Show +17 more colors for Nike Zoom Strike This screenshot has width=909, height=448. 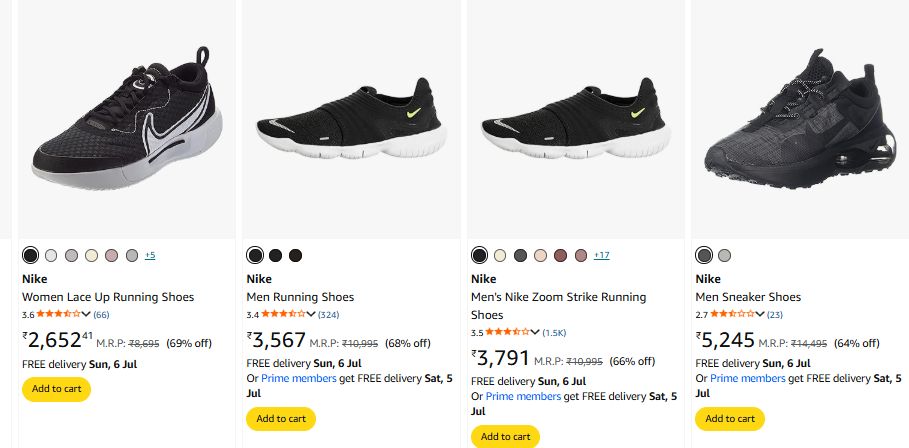click(601, 255)
